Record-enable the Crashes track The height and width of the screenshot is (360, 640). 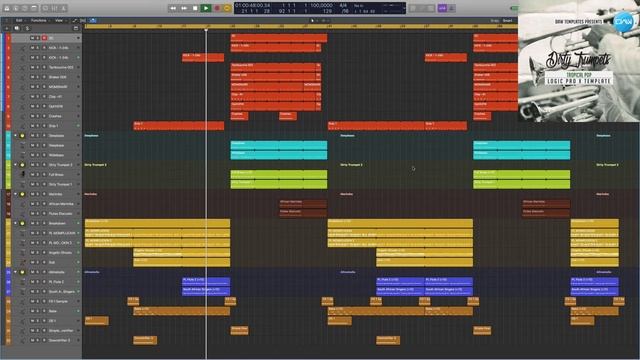pos(44,116)
